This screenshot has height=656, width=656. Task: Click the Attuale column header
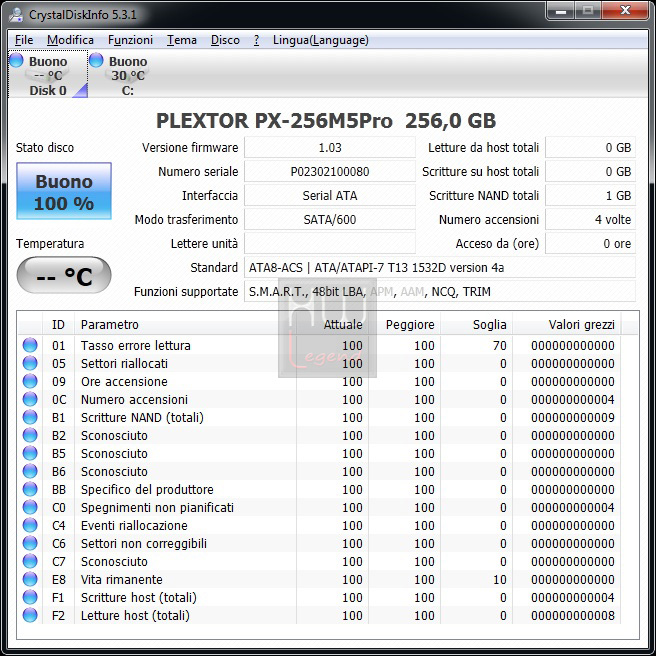333,325
